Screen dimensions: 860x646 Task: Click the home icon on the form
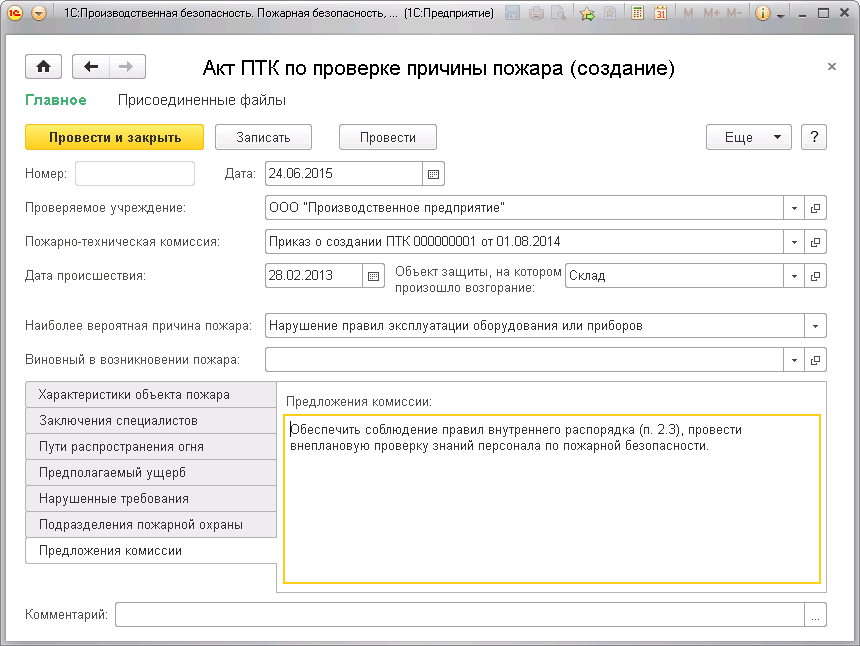43,66
